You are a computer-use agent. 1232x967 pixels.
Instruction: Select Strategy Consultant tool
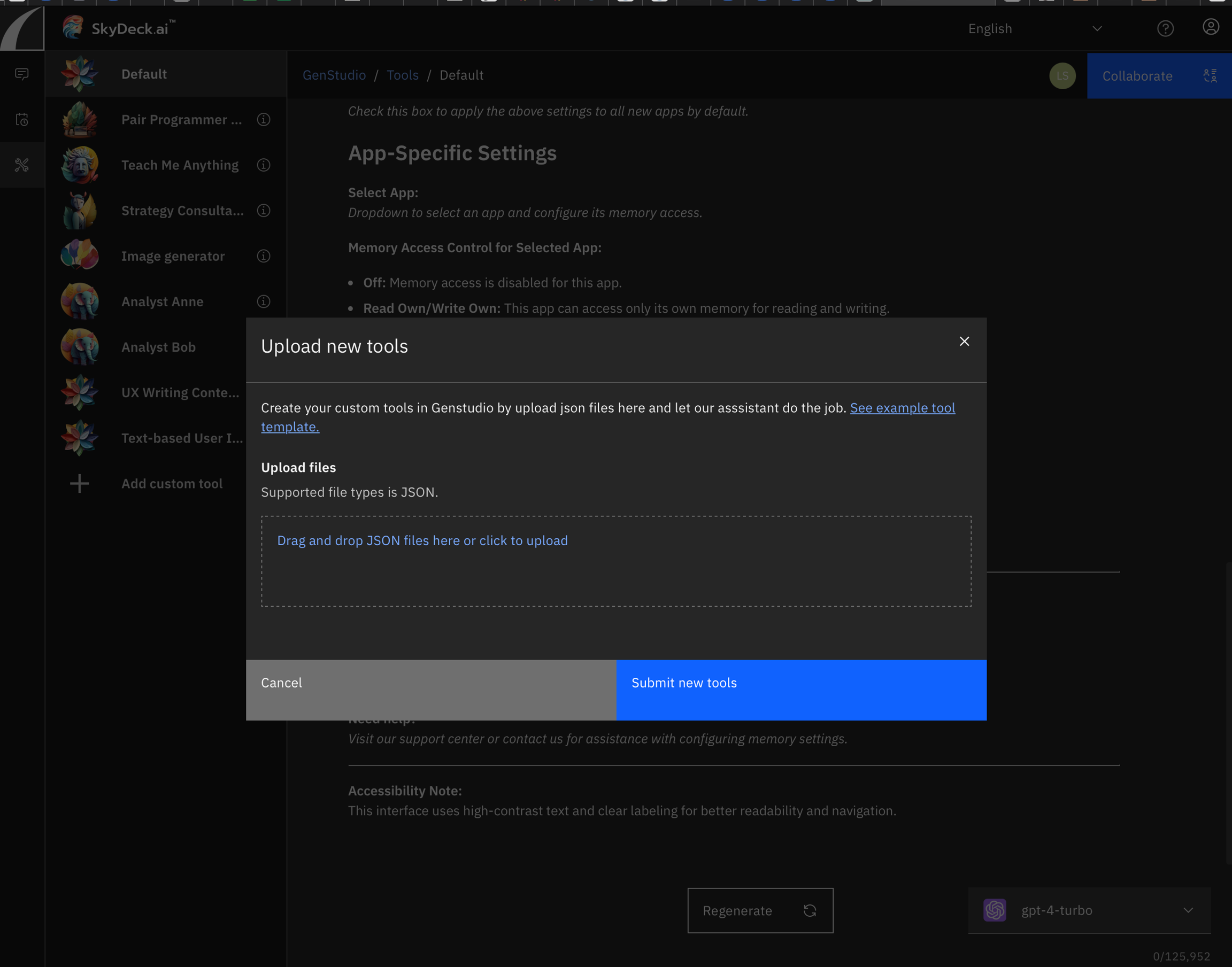(x=166, y=211)
